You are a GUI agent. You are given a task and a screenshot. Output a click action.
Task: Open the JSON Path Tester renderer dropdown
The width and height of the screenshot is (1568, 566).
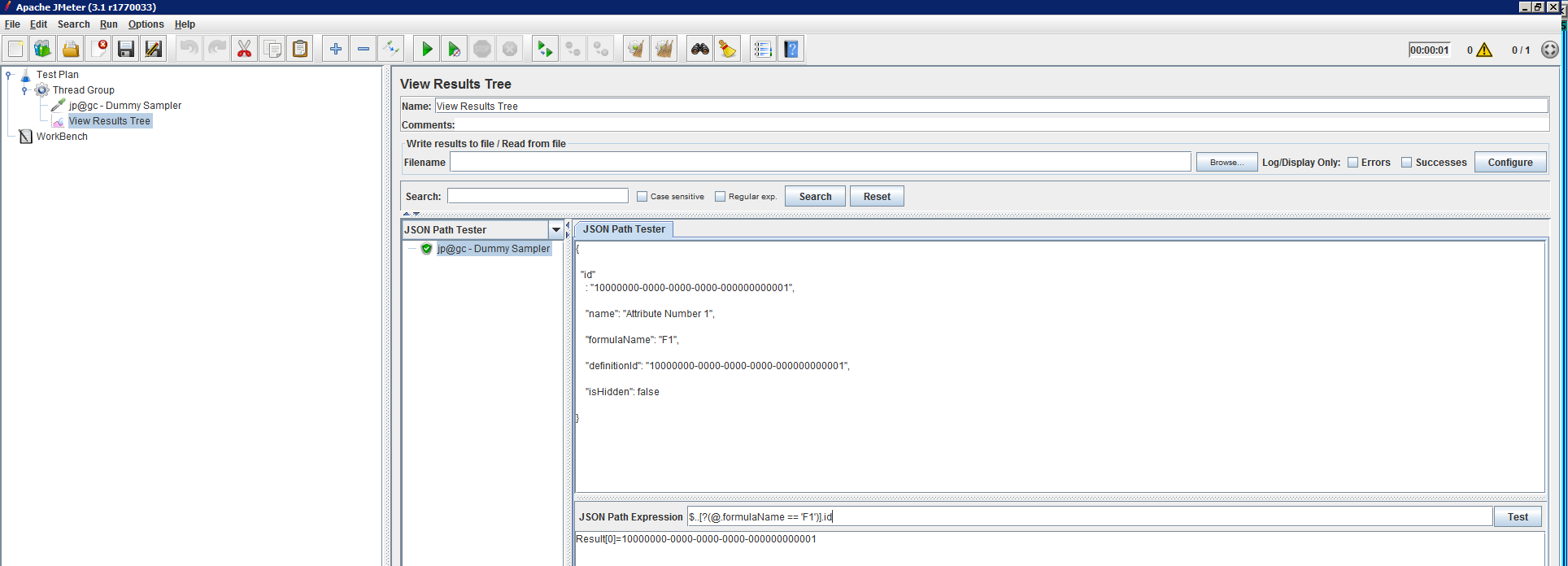coord(556,230)
